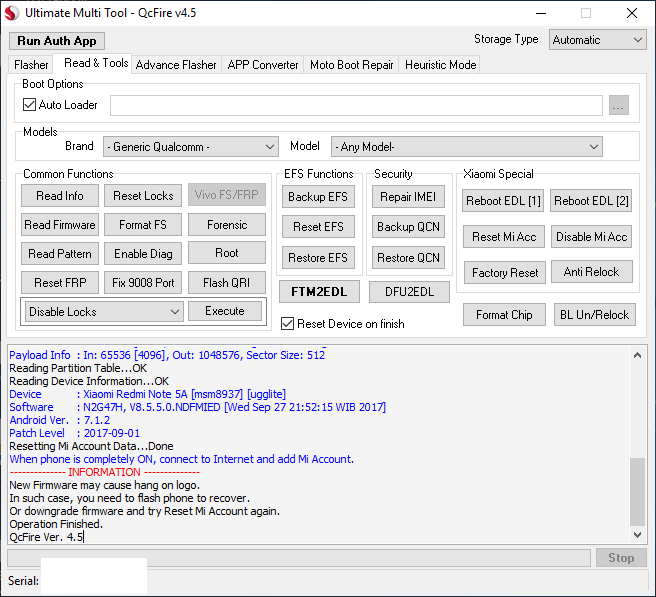Click the Disable Mi Acc button
656x597 pixels.
(x=591, y=237)
